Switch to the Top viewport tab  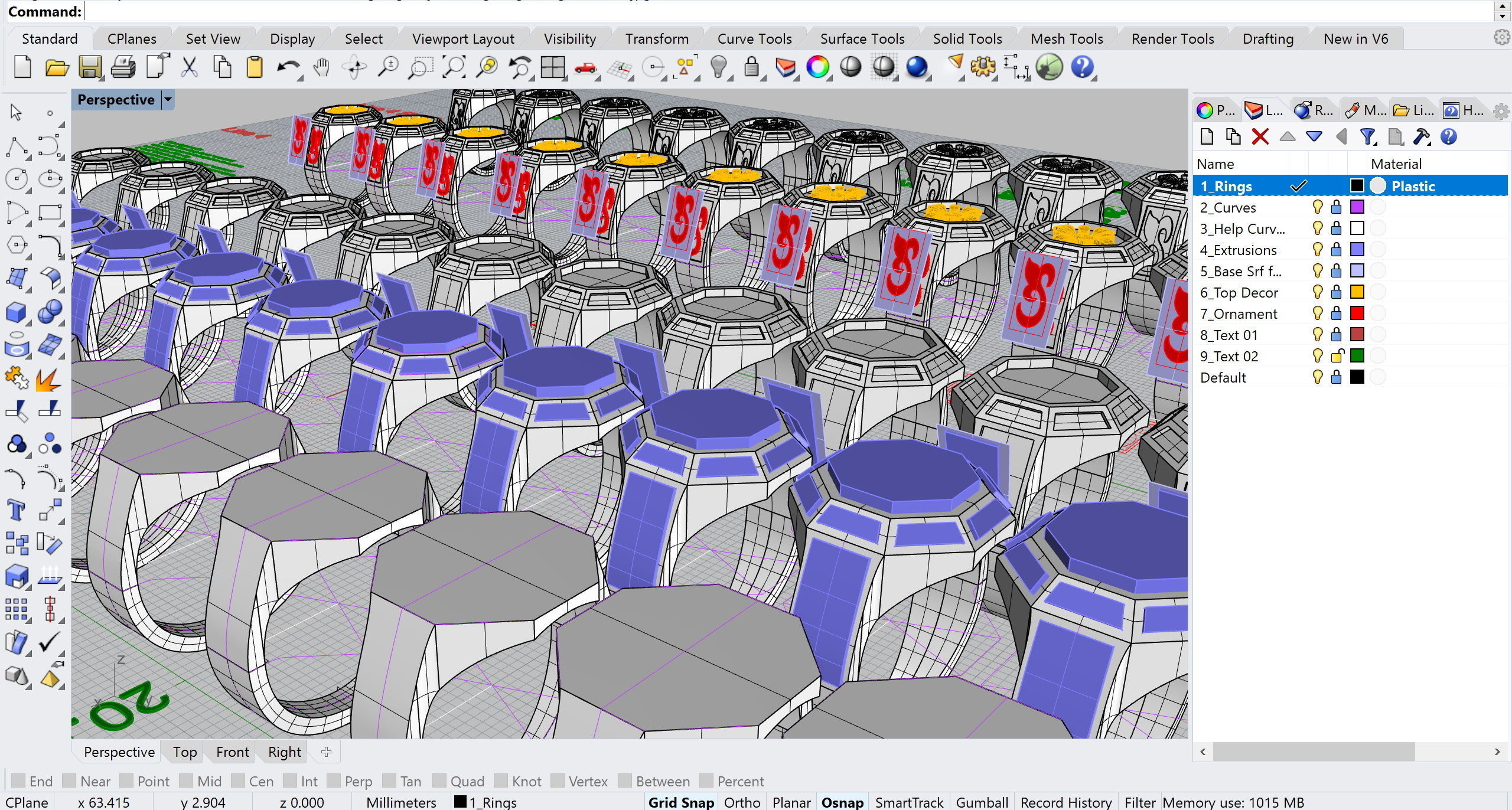pyautogui.click(x=185, y=752)
